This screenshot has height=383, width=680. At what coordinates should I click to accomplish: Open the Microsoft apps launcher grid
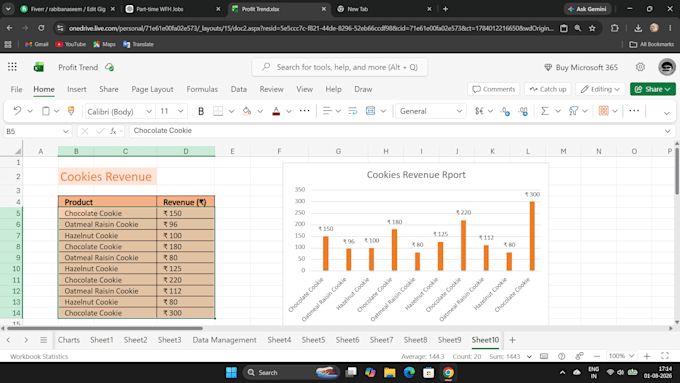(x=12, y=67)
